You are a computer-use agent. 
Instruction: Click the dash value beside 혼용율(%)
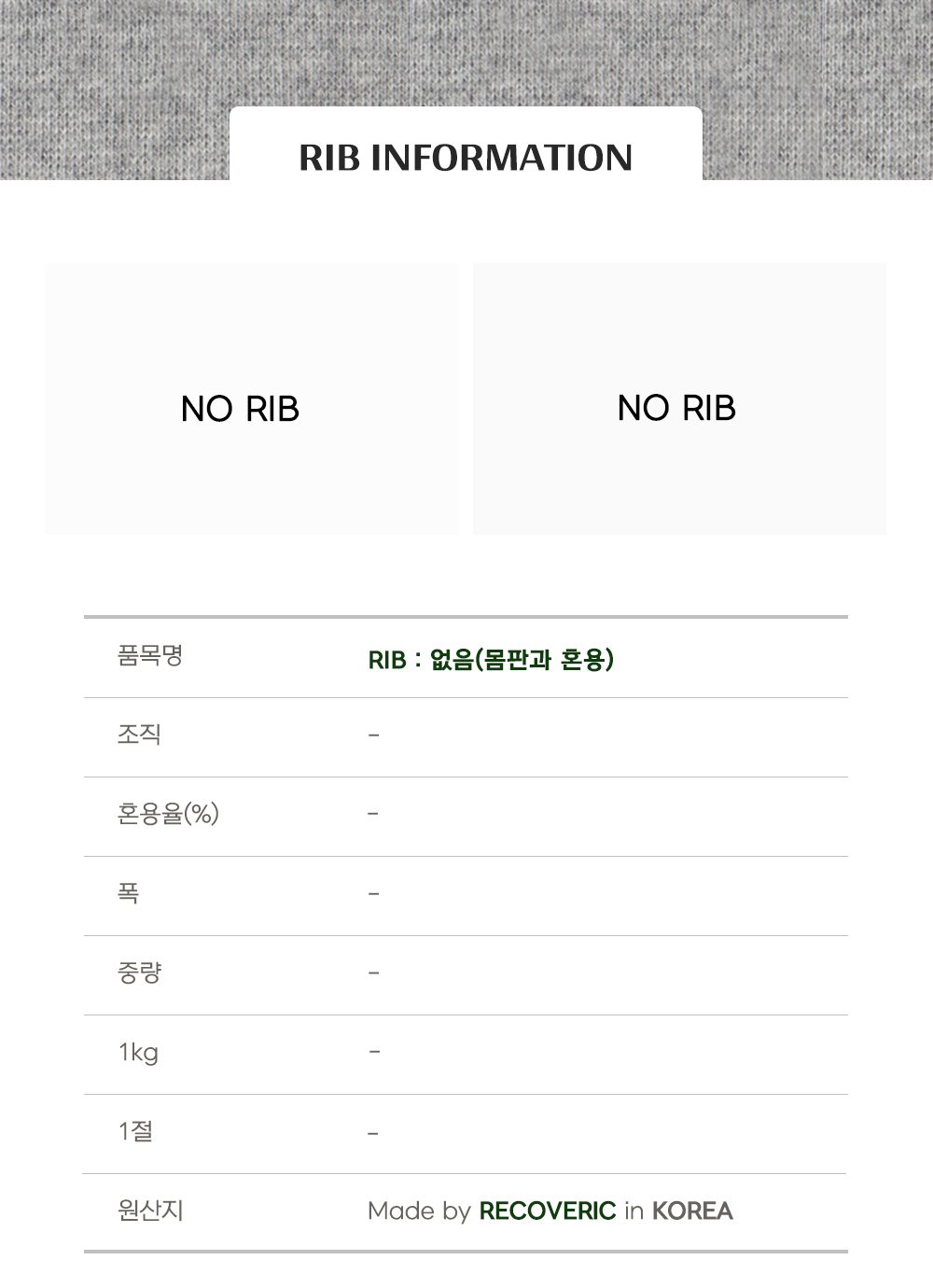pyautogui.click(x=373, y=815)
